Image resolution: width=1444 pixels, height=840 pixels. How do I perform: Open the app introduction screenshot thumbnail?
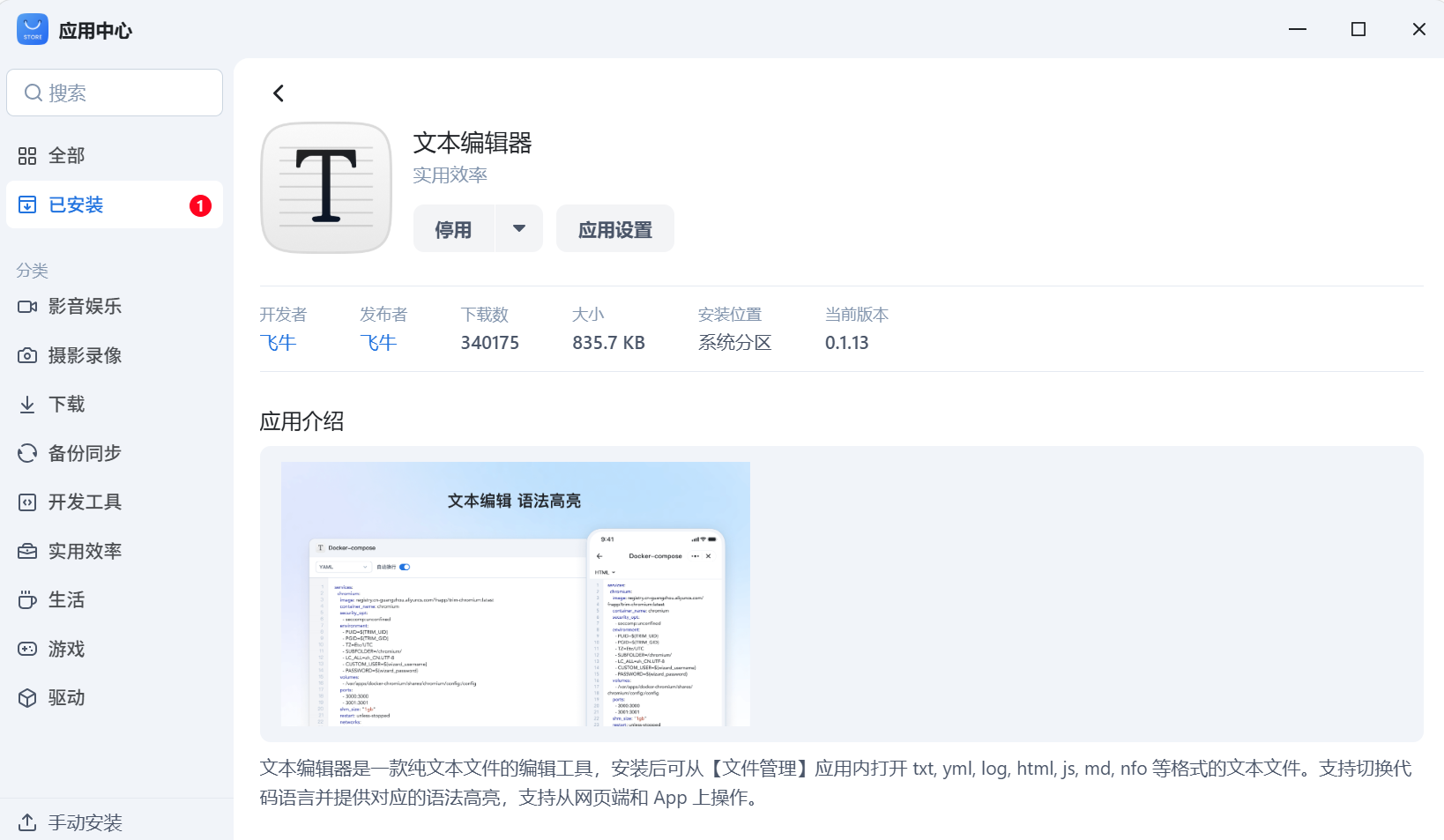tap(515, 594)
